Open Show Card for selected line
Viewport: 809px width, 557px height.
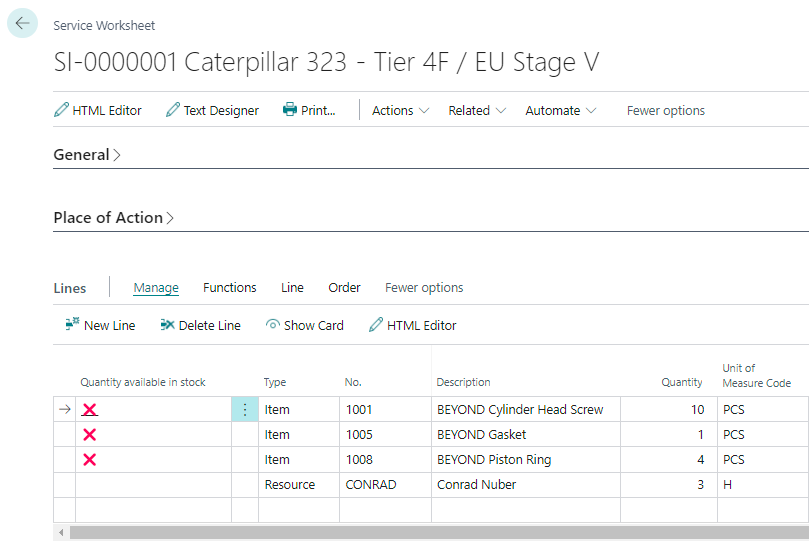tap(304, 325)
